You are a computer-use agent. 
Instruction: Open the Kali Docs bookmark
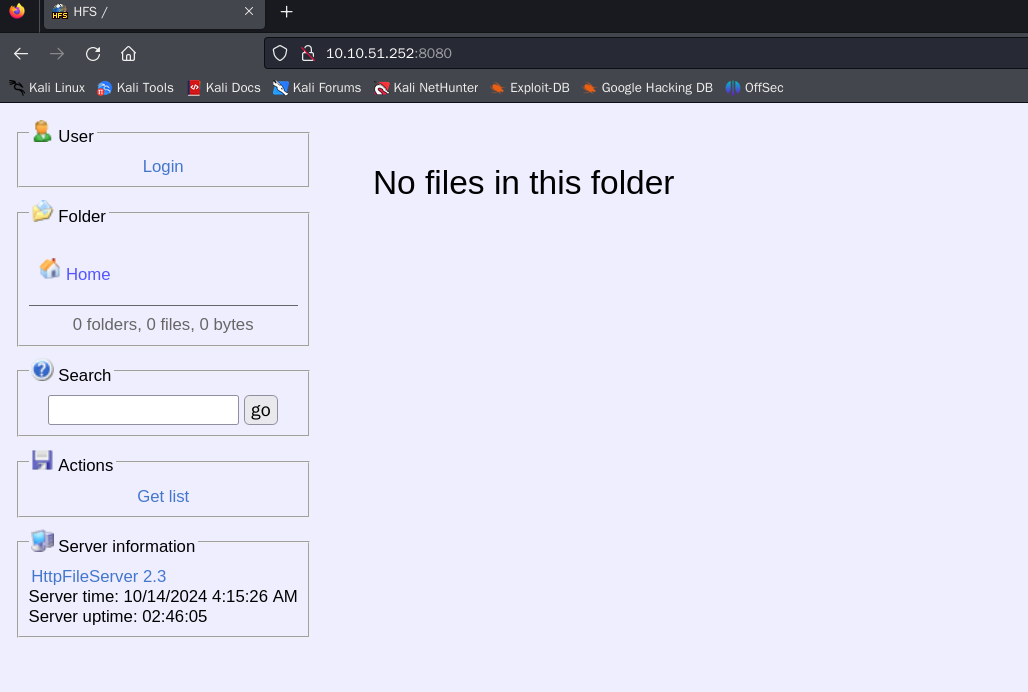pyautogui.click(x=224, y=88)
